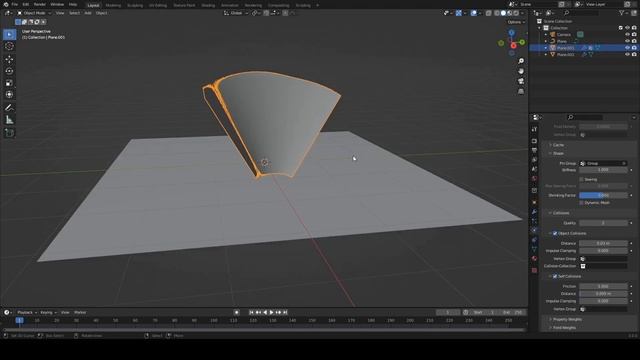
Task: Click the Shrinking Factor slider
Action: pos(603,196)
